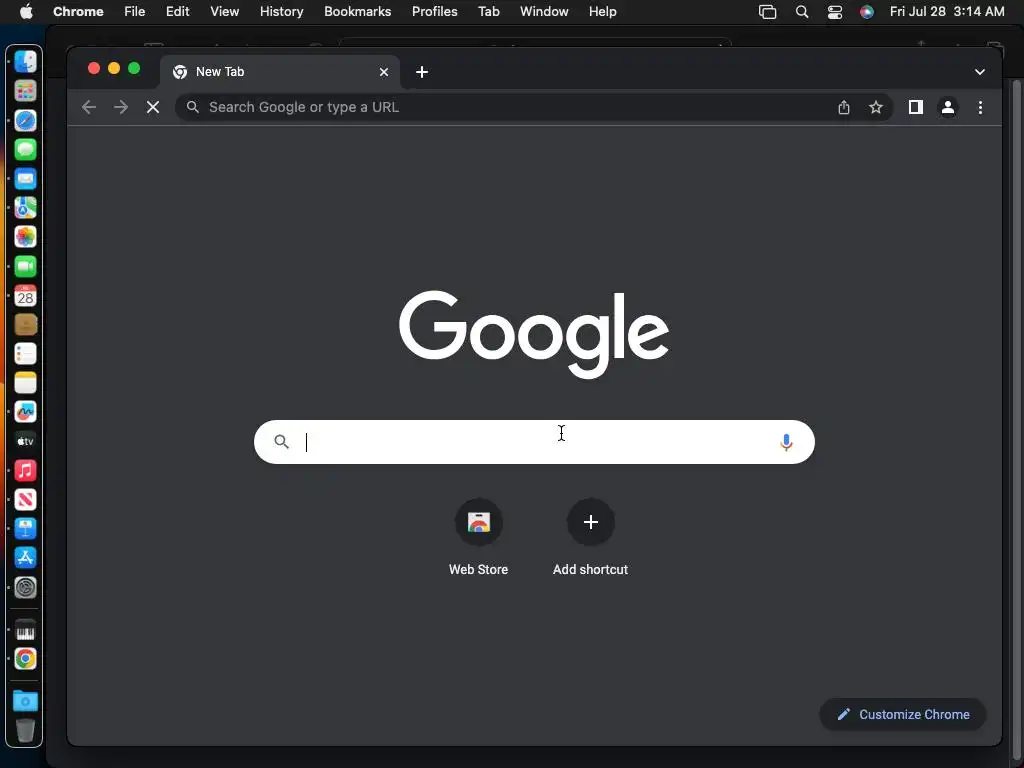Open the Profiles menu
The width and height of the screenshot is (1024, 768).
click(x=434, y=12)
